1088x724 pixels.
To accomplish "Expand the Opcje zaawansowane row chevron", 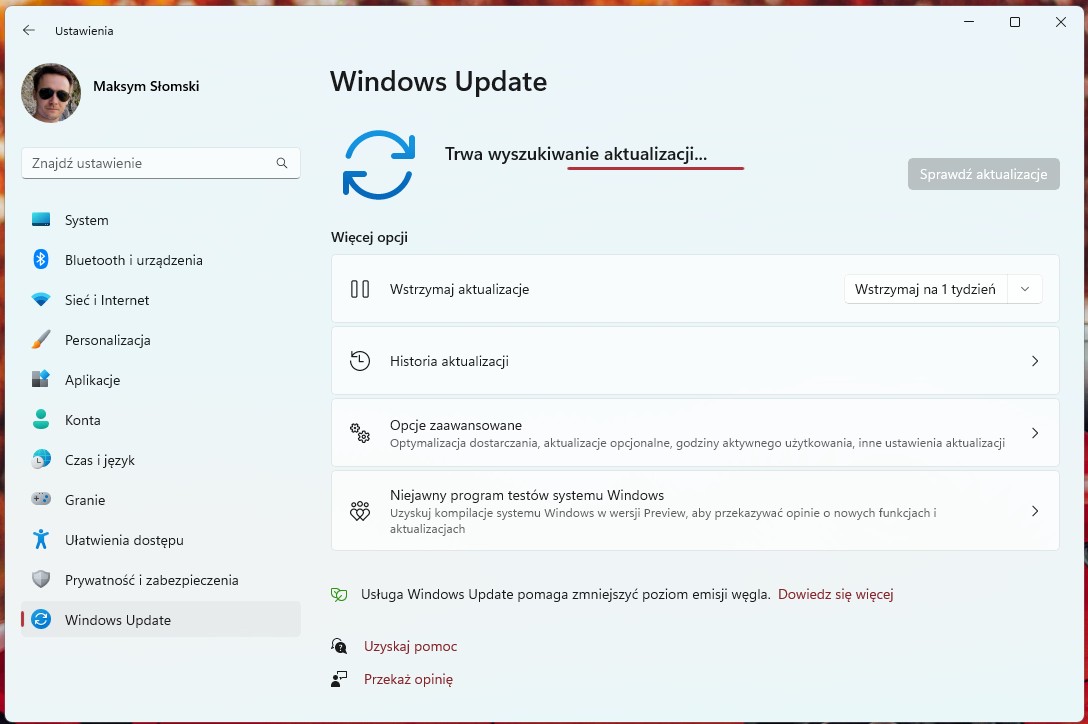I will click(1035, 432).
